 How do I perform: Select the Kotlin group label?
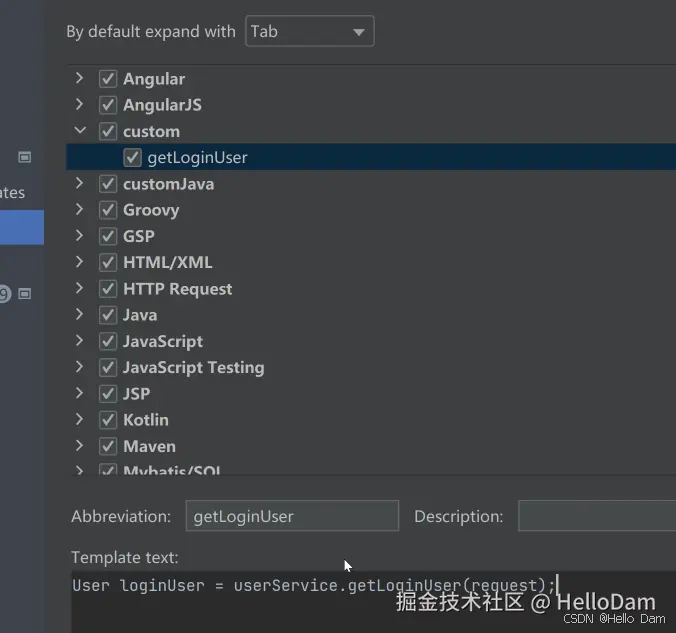pos(146,420)
